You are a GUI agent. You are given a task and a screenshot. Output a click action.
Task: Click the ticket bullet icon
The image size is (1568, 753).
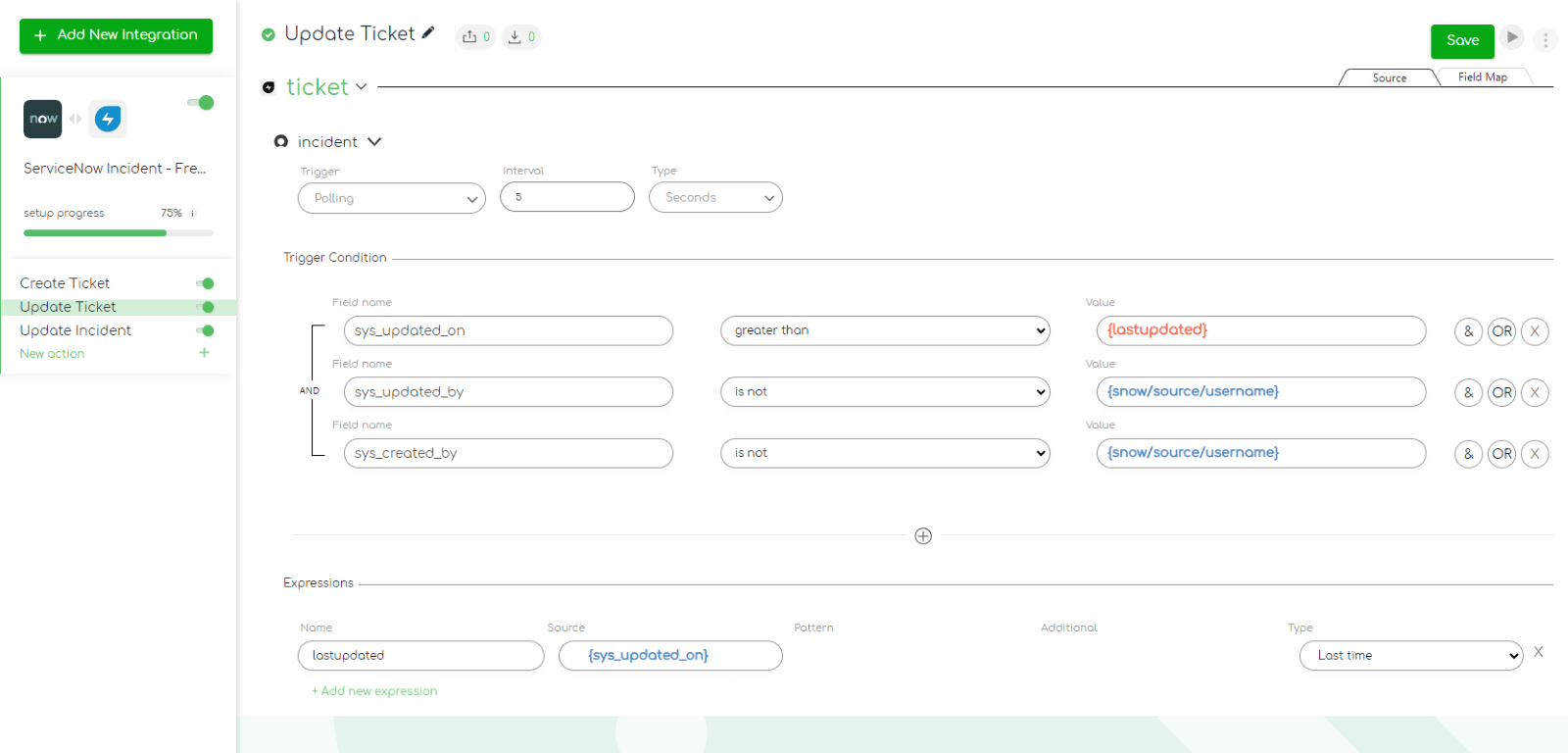[269, 87]
